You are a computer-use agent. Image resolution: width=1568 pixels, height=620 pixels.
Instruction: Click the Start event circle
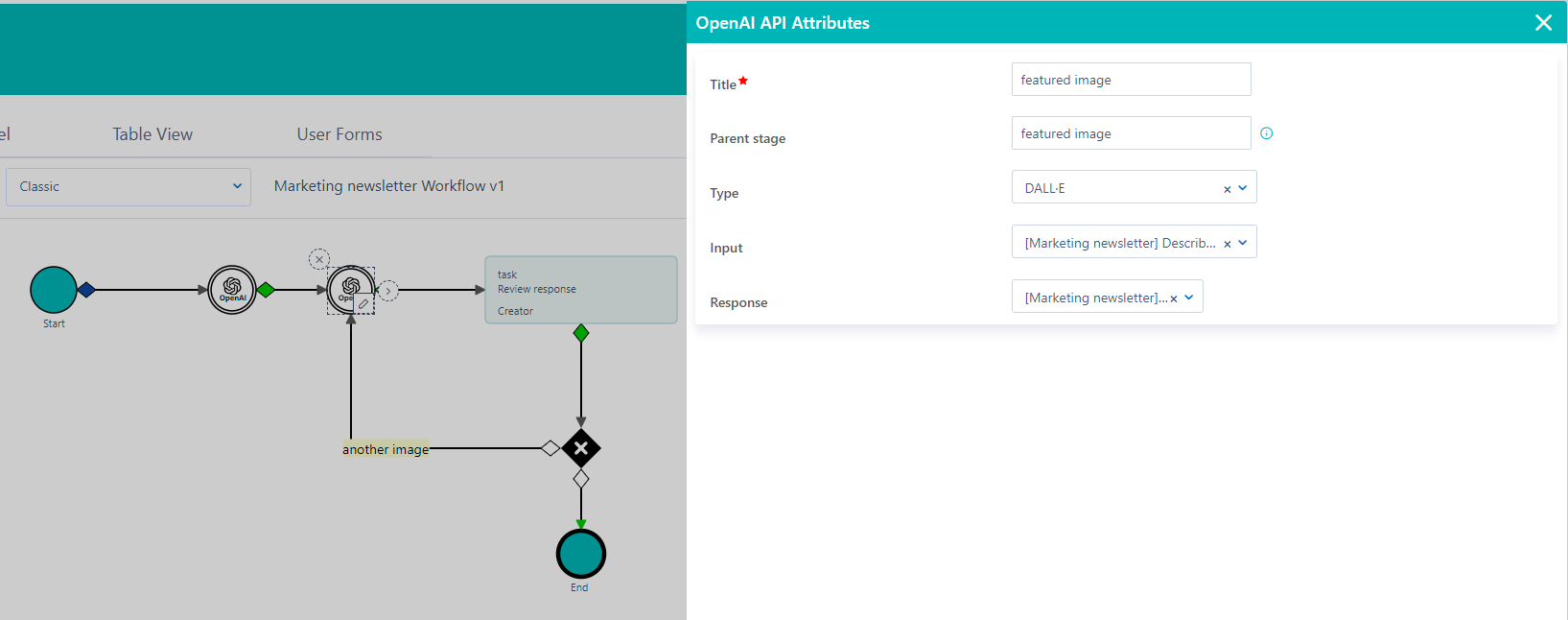pyautogui.click(x=54, y=290)
